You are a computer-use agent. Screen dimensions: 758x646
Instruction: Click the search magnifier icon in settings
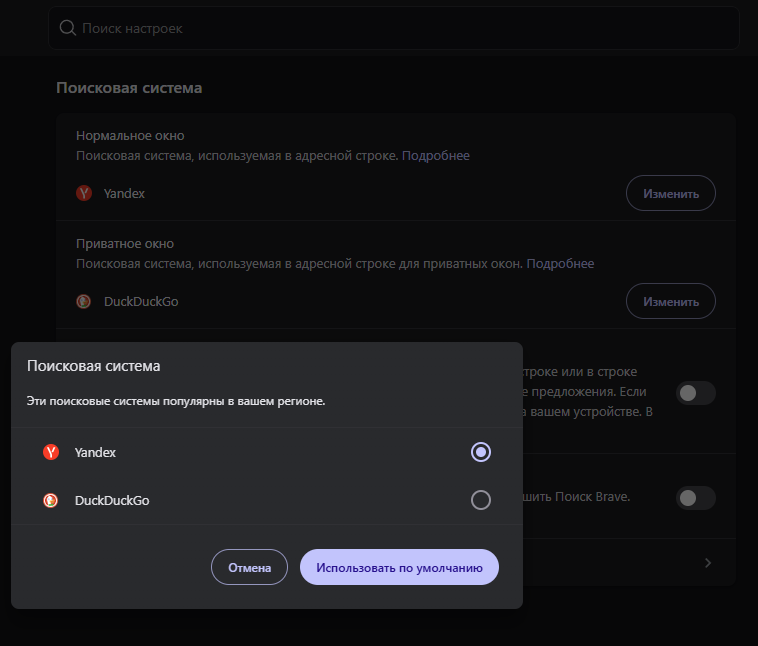click(x=68, y=28)
